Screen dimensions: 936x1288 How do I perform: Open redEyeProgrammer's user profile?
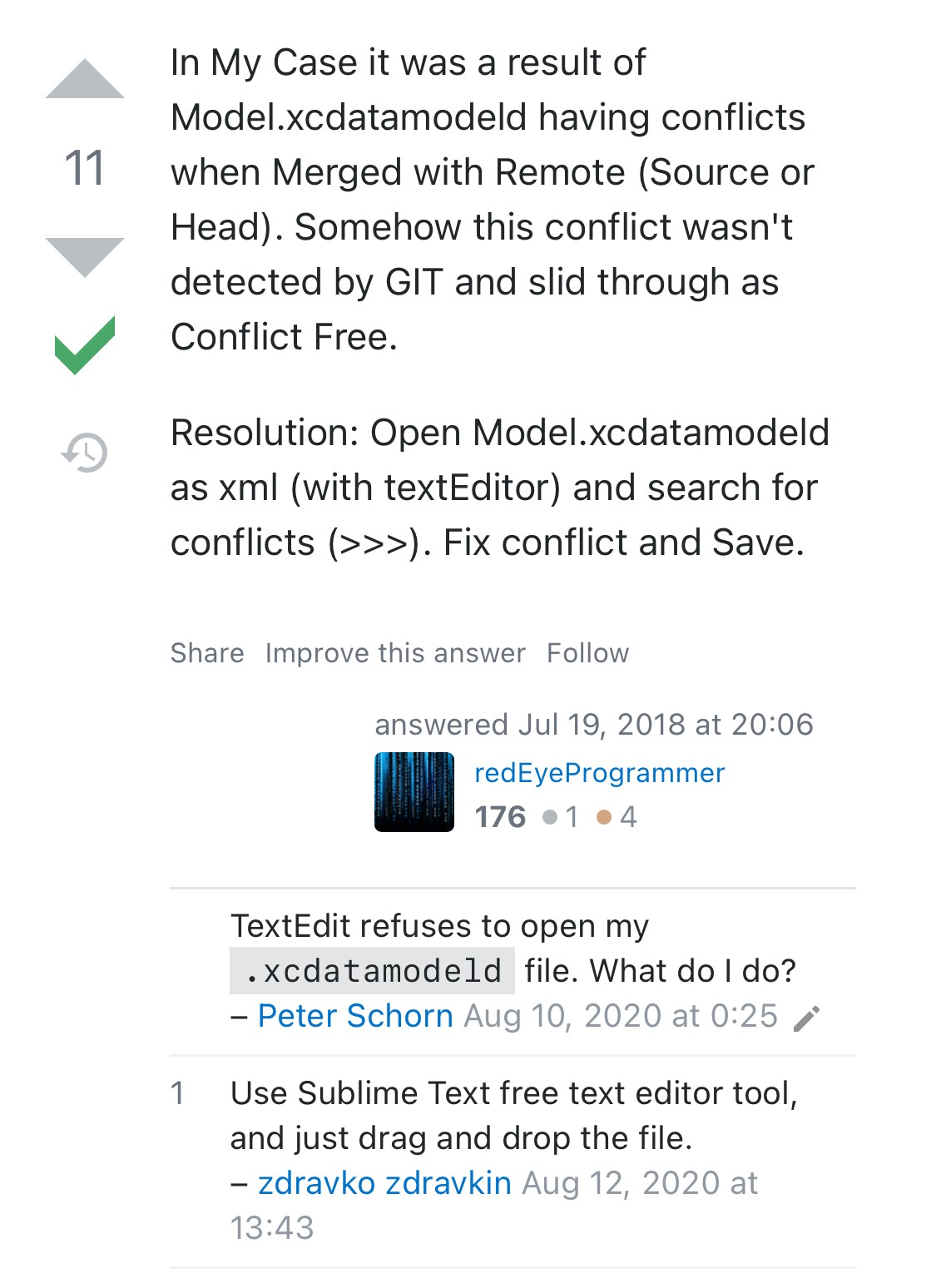[x=599, y=773]
